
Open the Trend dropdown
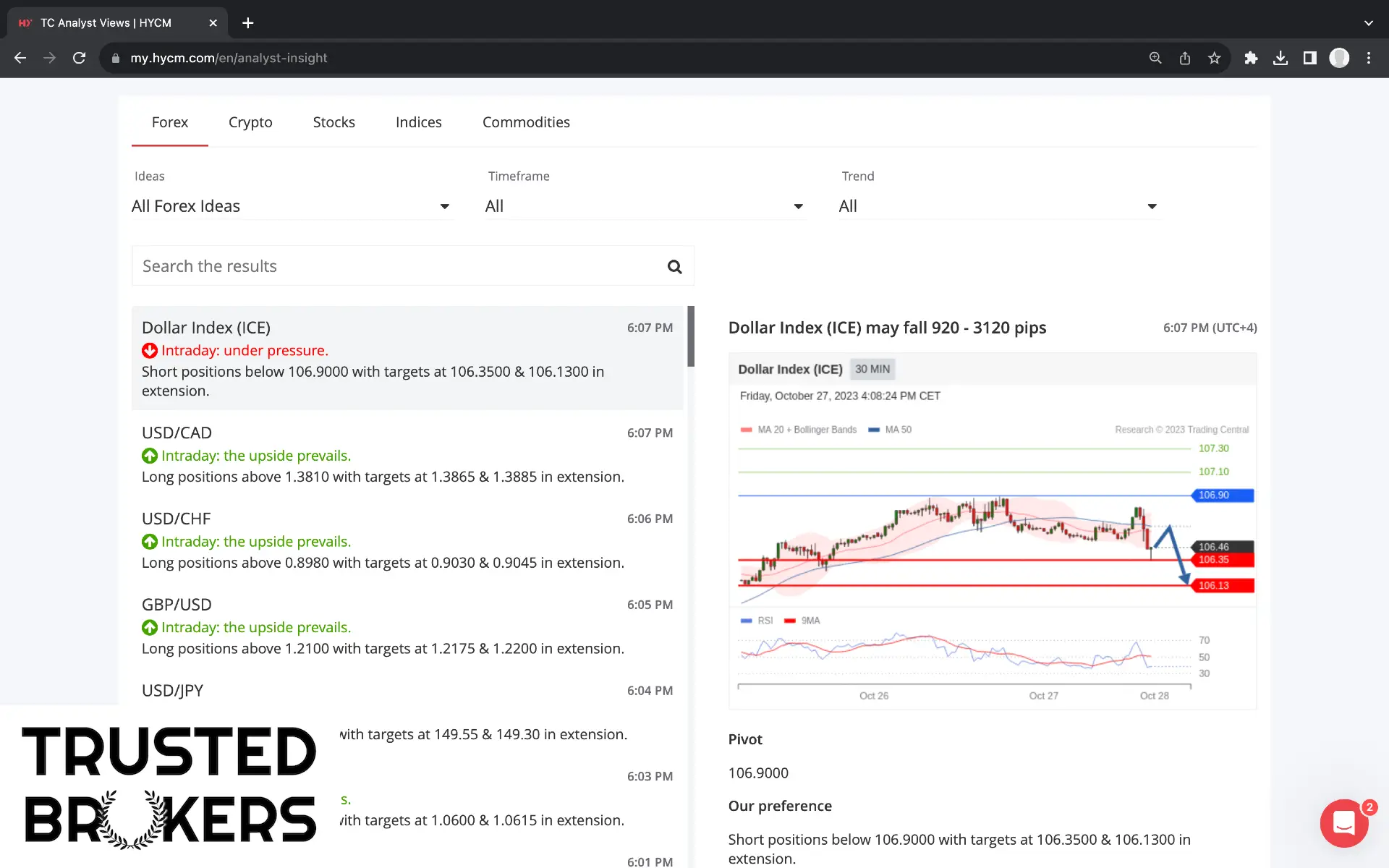(998, 206)
